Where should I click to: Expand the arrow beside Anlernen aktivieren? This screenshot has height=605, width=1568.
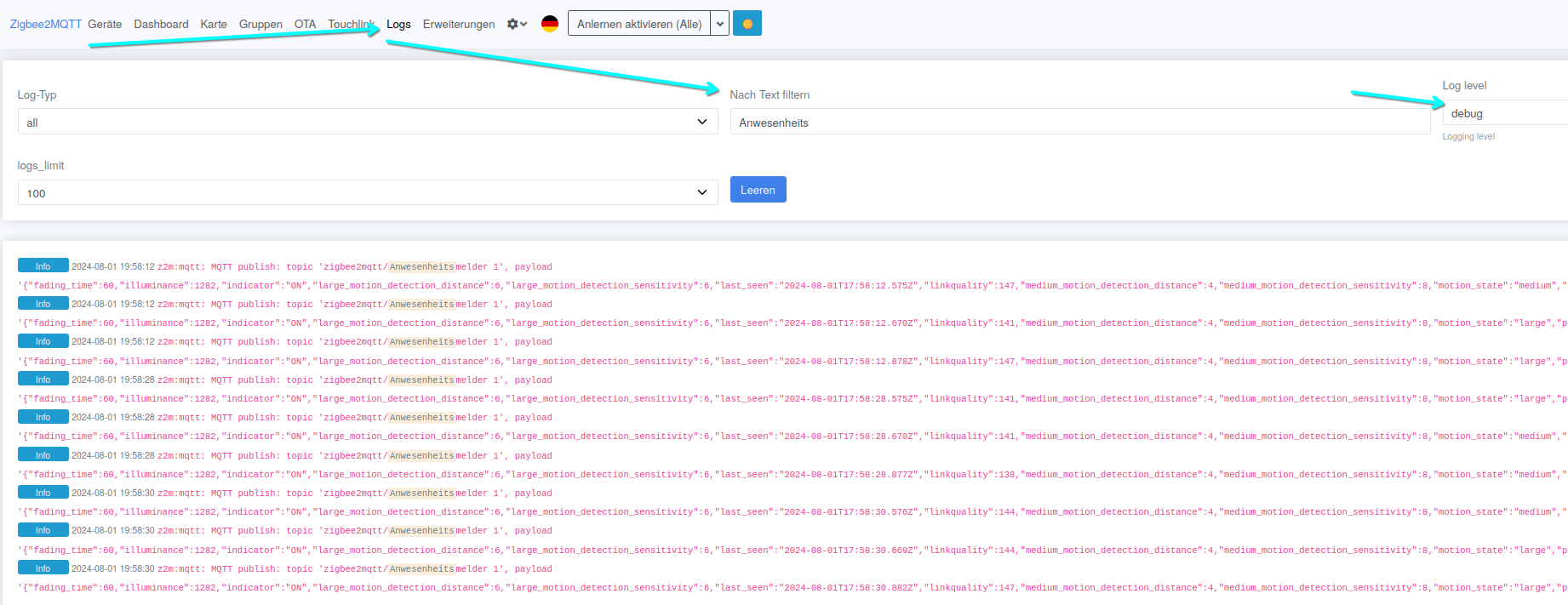coord(720,24)
